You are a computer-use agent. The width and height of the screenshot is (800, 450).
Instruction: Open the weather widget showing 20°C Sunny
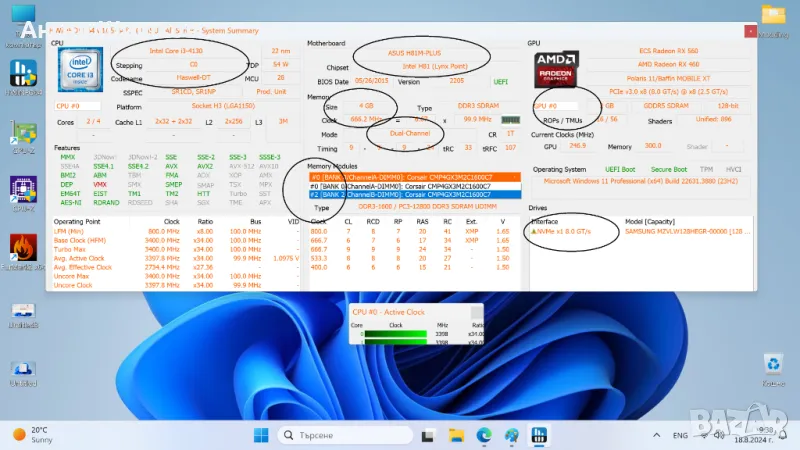tap(35, 435)
